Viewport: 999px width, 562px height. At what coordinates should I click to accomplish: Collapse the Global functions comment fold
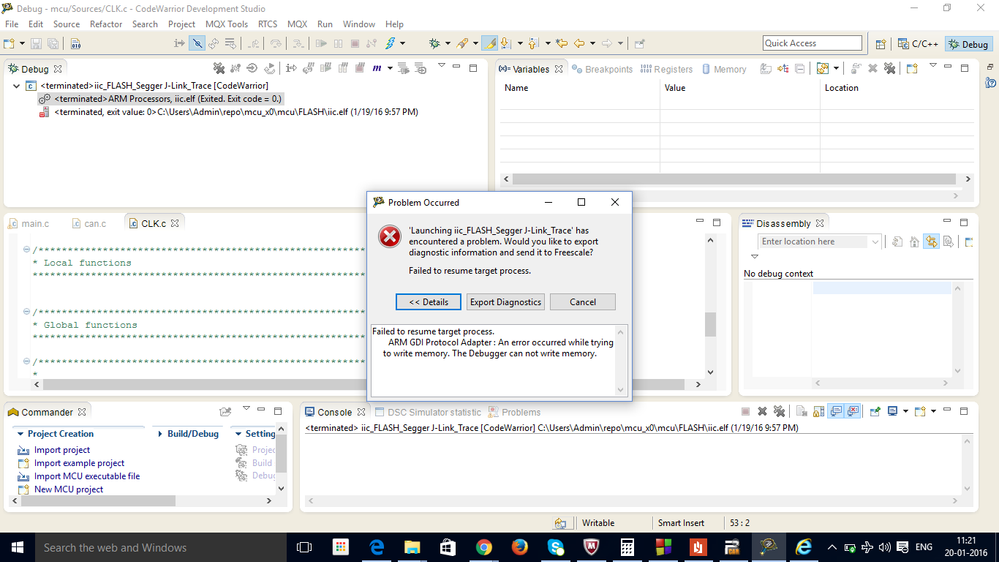tap(26, 312)
